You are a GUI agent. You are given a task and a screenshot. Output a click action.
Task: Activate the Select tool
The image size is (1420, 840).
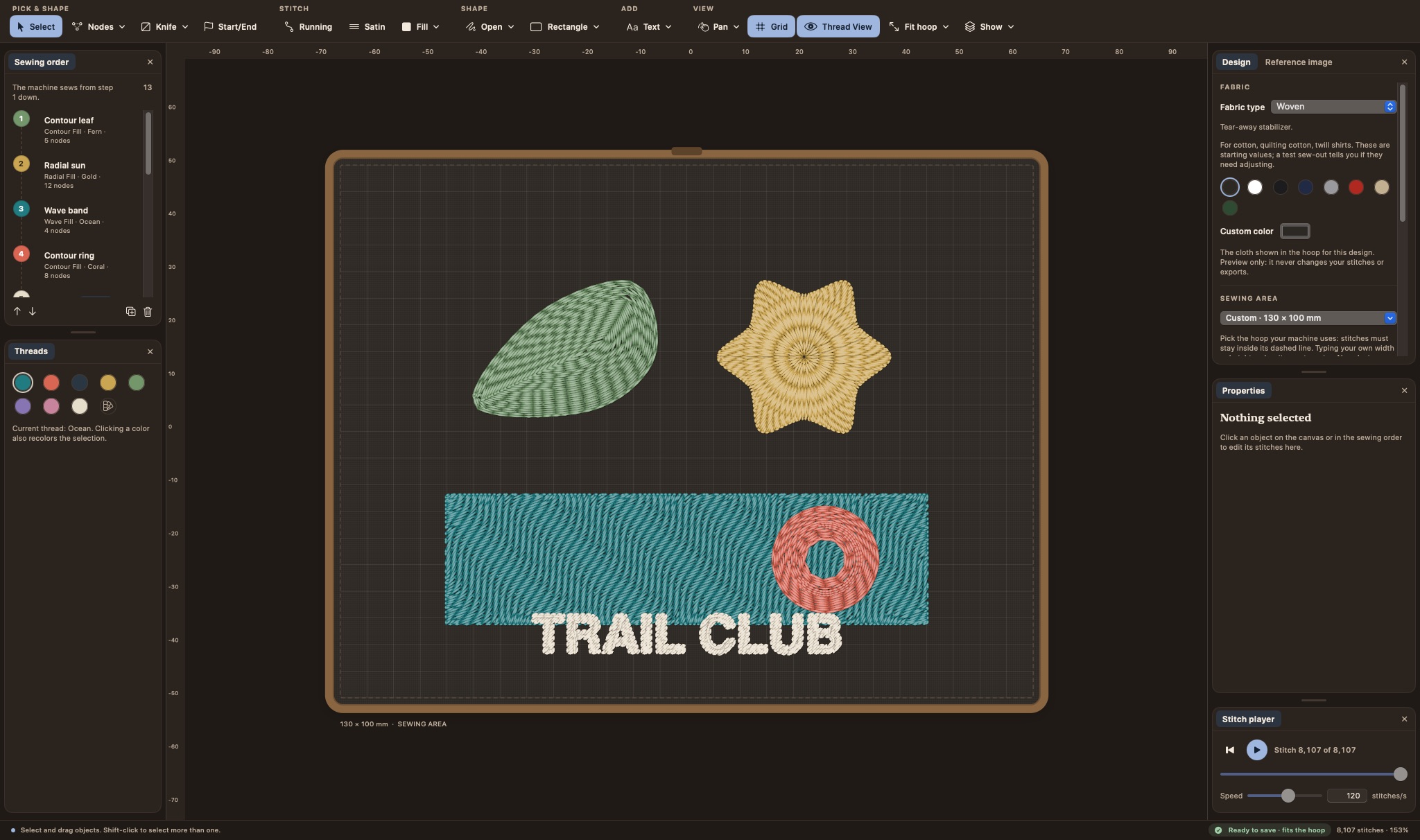36,26
